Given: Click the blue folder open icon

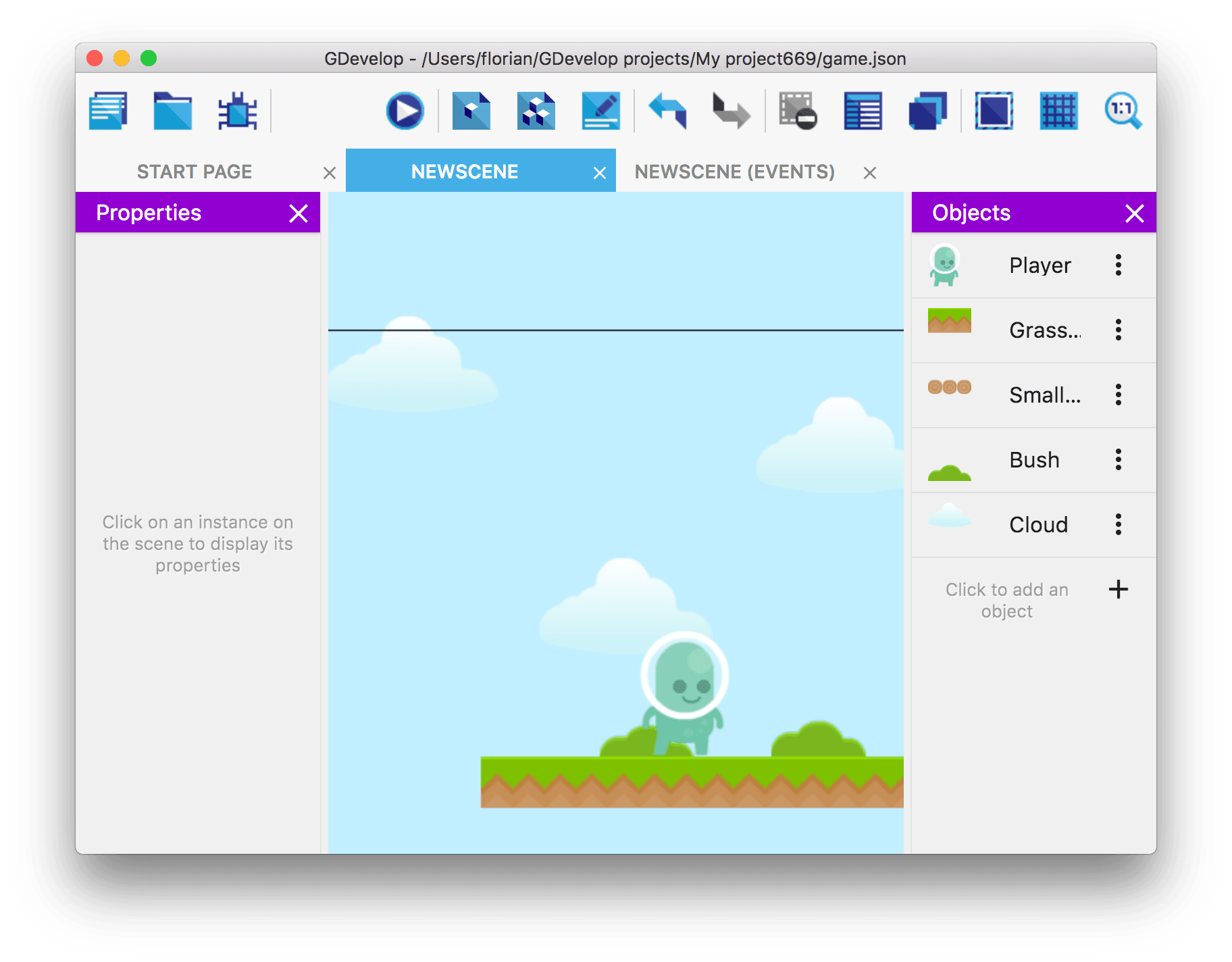Looking at the screenshot, I should coord(173,111).
